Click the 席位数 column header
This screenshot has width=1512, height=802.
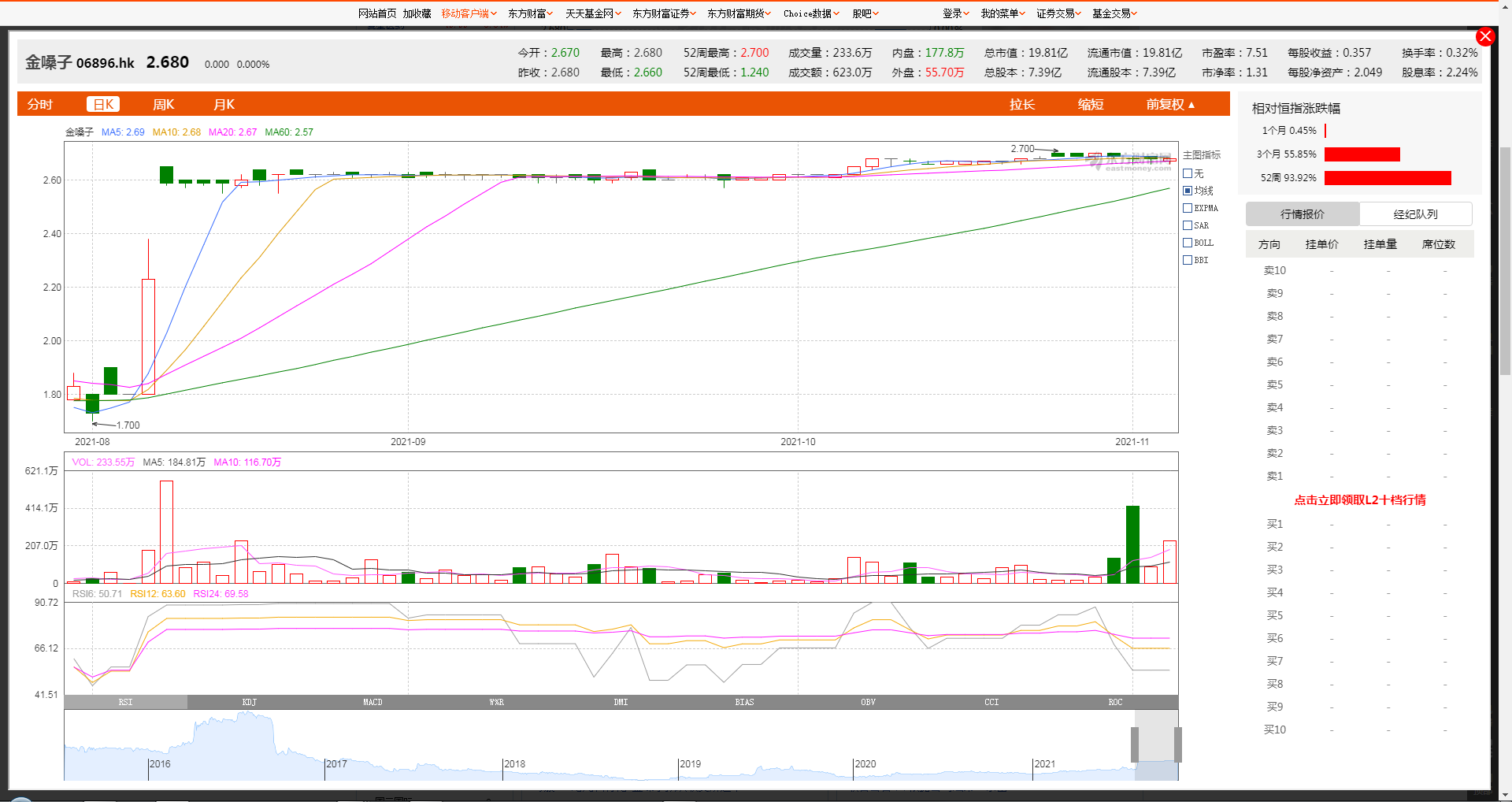click(1439, 244)
